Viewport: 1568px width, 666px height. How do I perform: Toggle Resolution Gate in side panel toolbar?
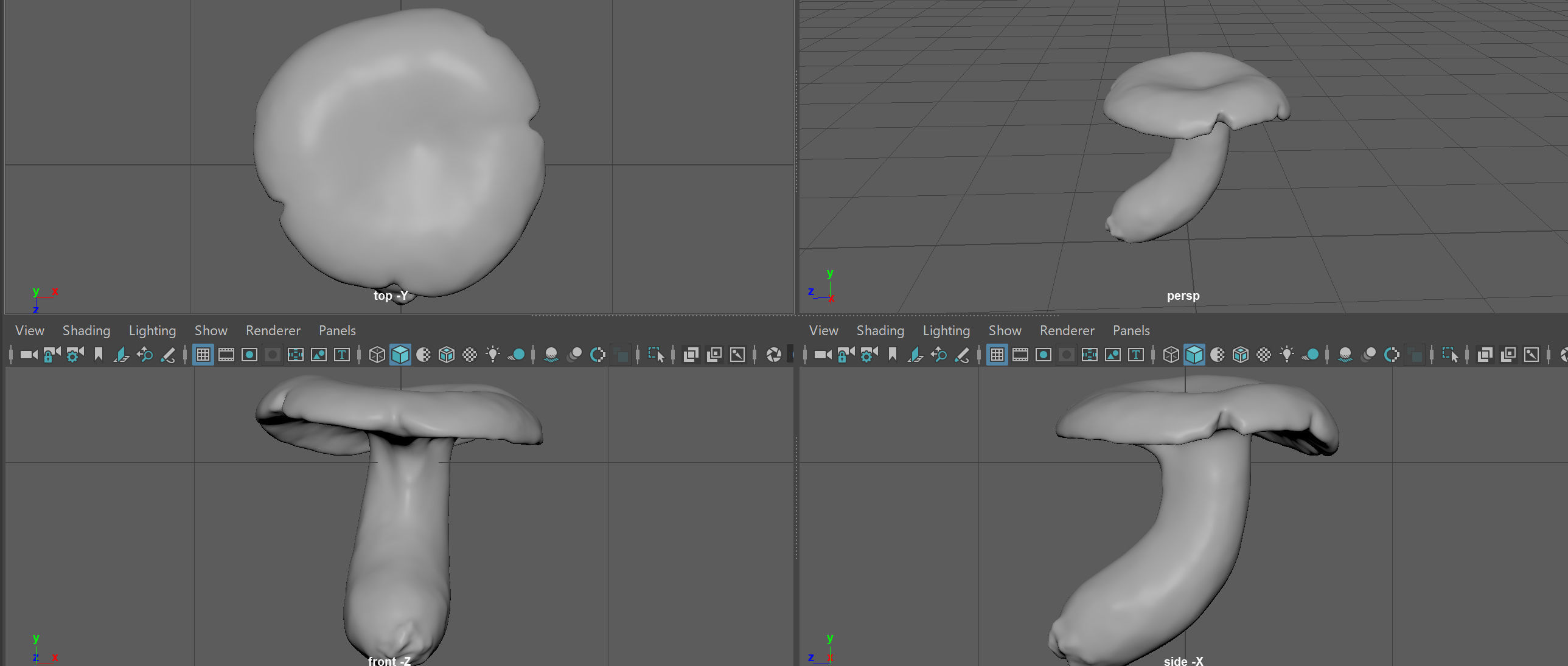1043,355
